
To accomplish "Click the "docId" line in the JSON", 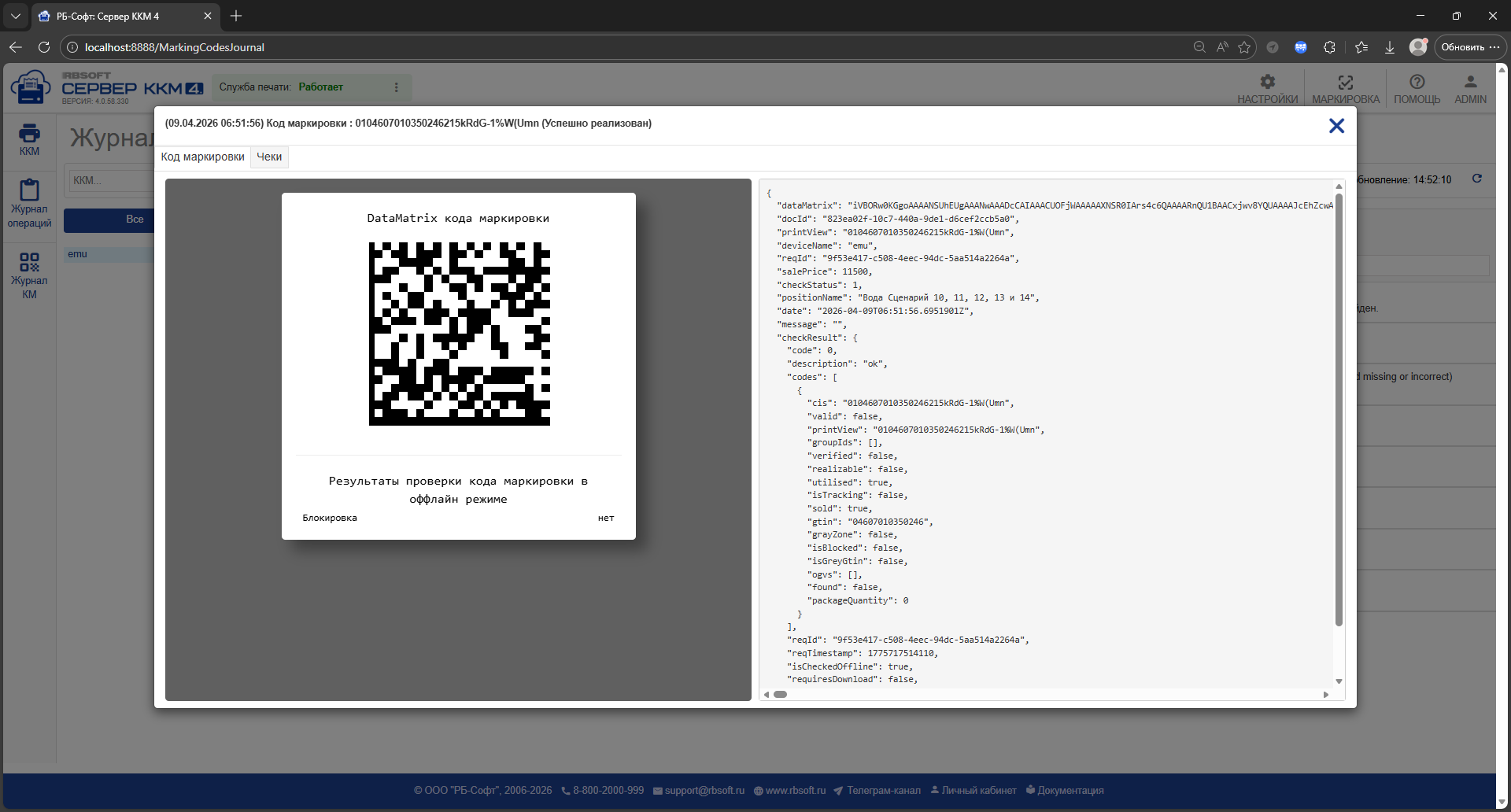I will [898, 219].
